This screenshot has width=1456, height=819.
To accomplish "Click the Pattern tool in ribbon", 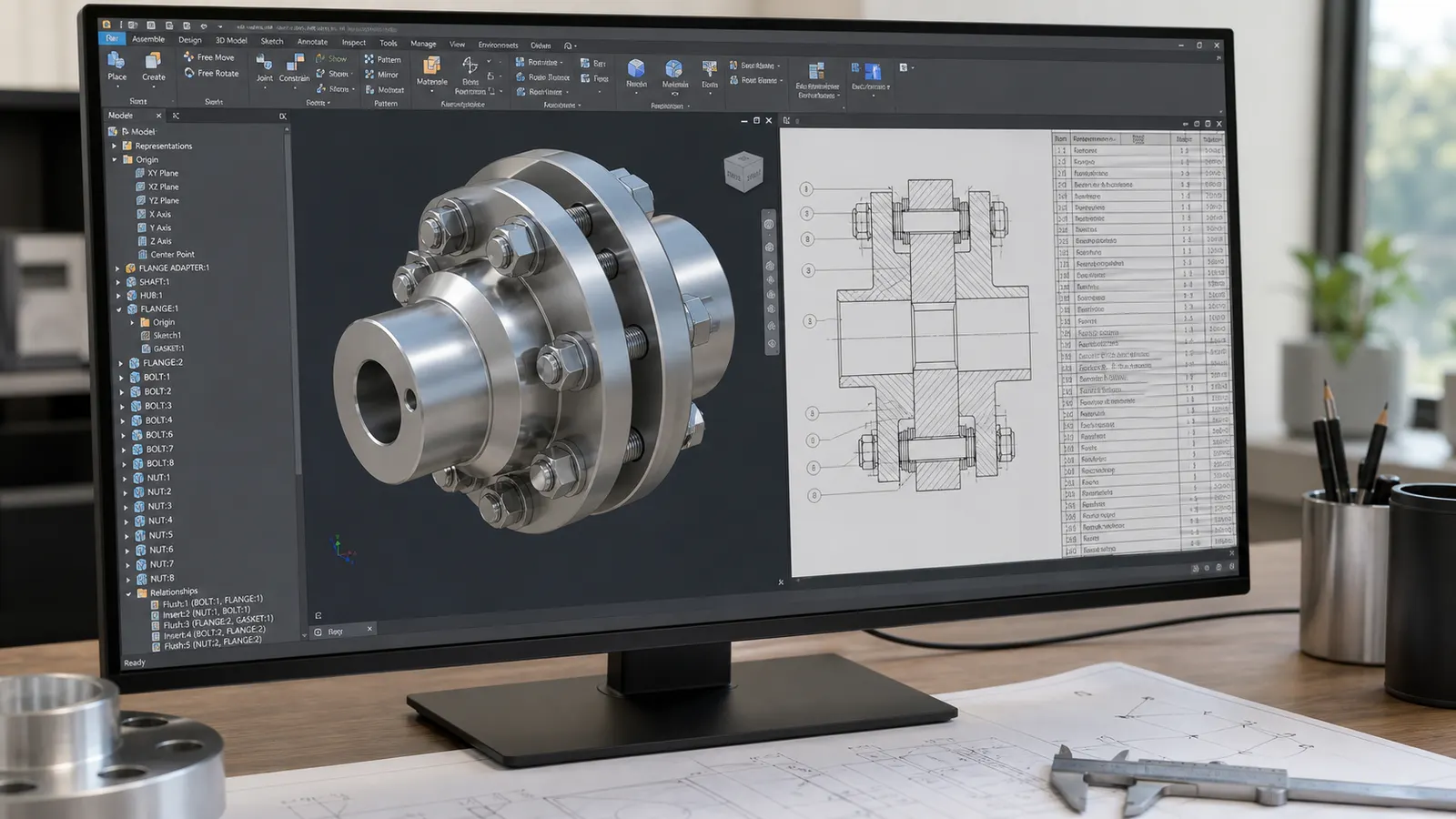I will [382, 60].
